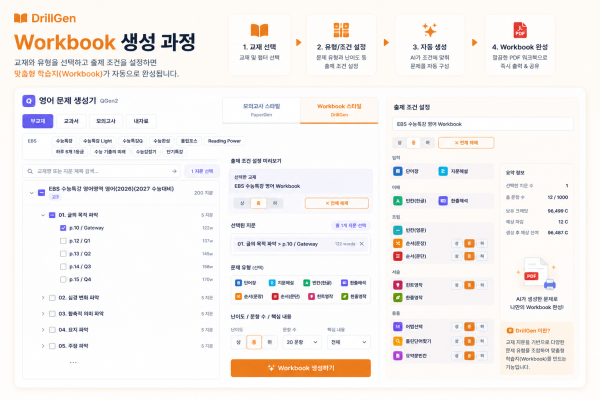Uncheck the p.10 / Gateway checkbox

click(x=63, y=228)
